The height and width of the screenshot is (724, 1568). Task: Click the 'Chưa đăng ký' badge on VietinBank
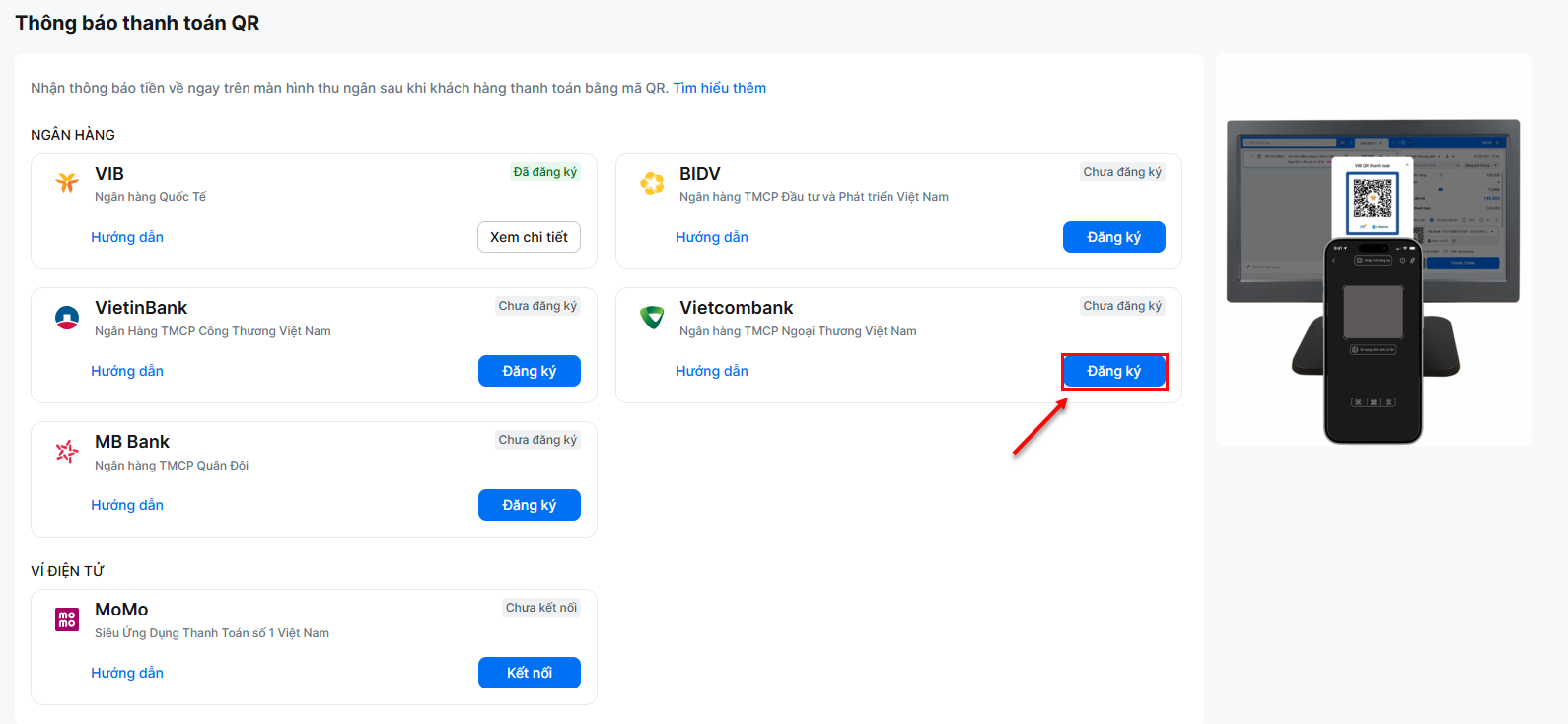[x=537, y=306]
